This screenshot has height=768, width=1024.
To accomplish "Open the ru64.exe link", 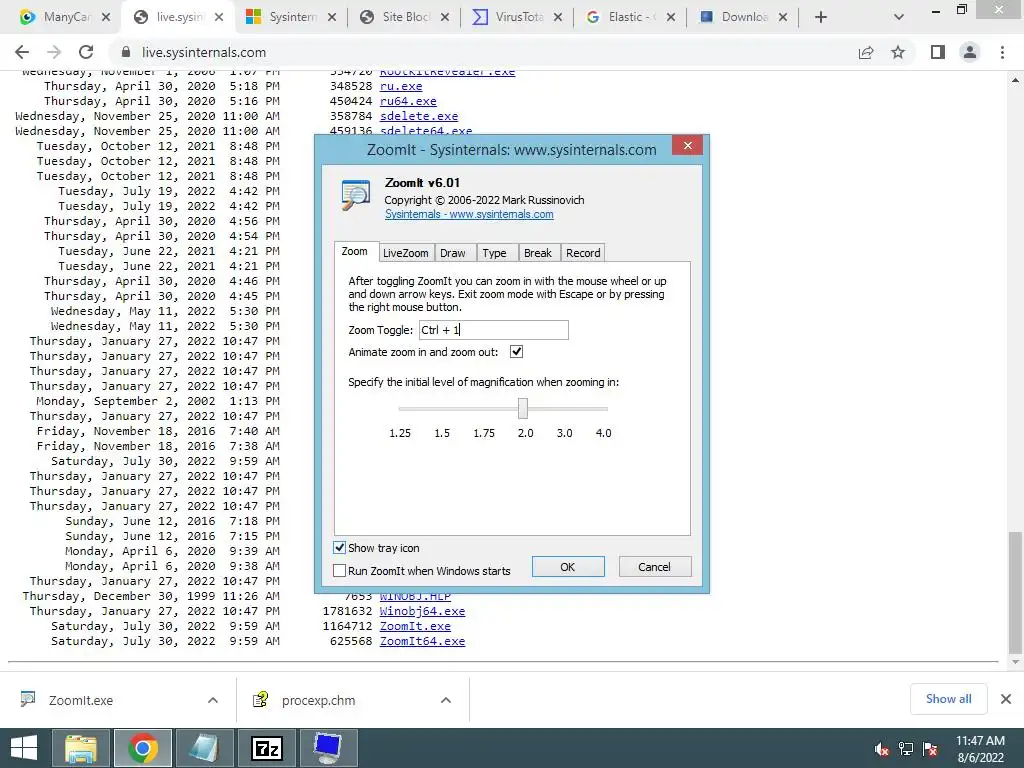I will [x=408, y=101].
